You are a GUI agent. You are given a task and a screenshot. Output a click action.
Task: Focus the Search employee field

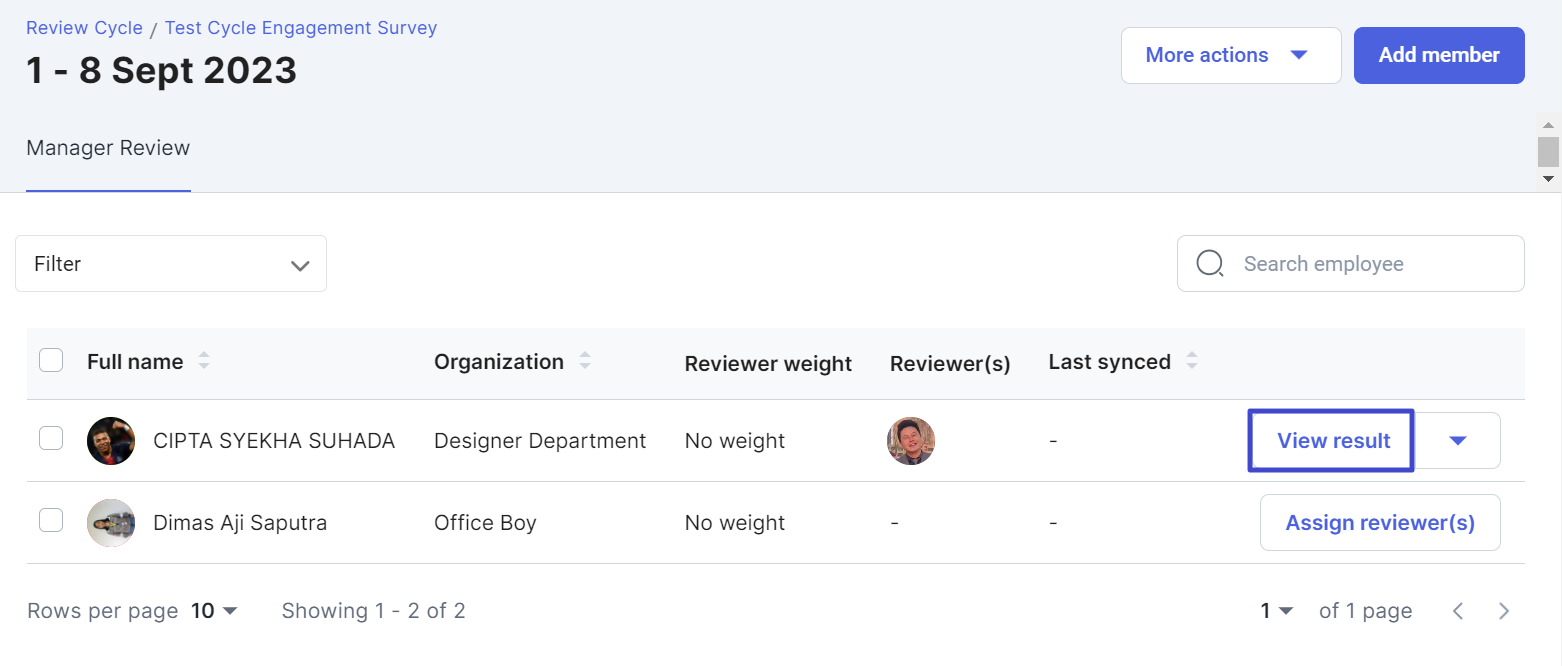[x=1351, y=264]
